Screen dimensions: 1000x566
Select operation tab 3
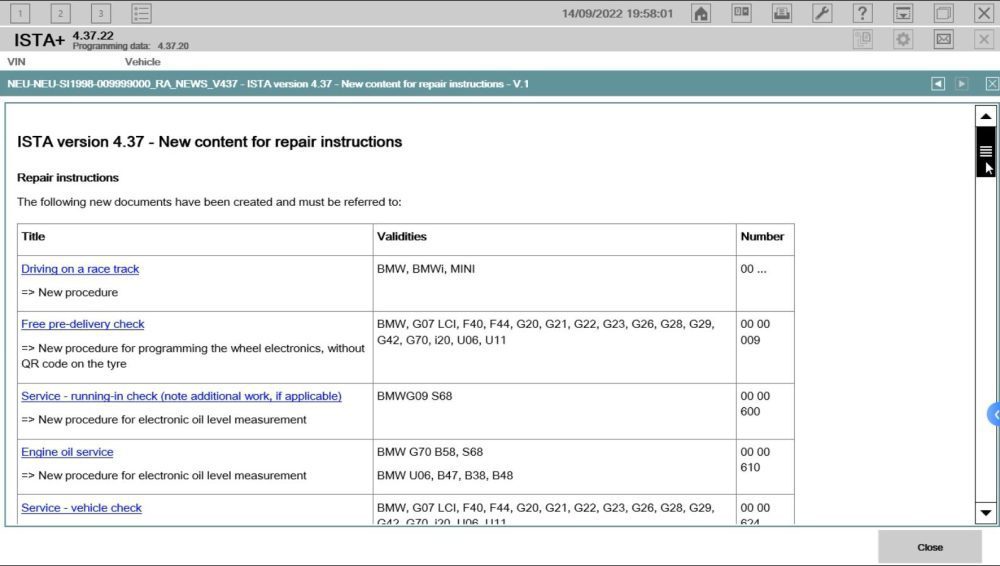click(x=101, y=13)
